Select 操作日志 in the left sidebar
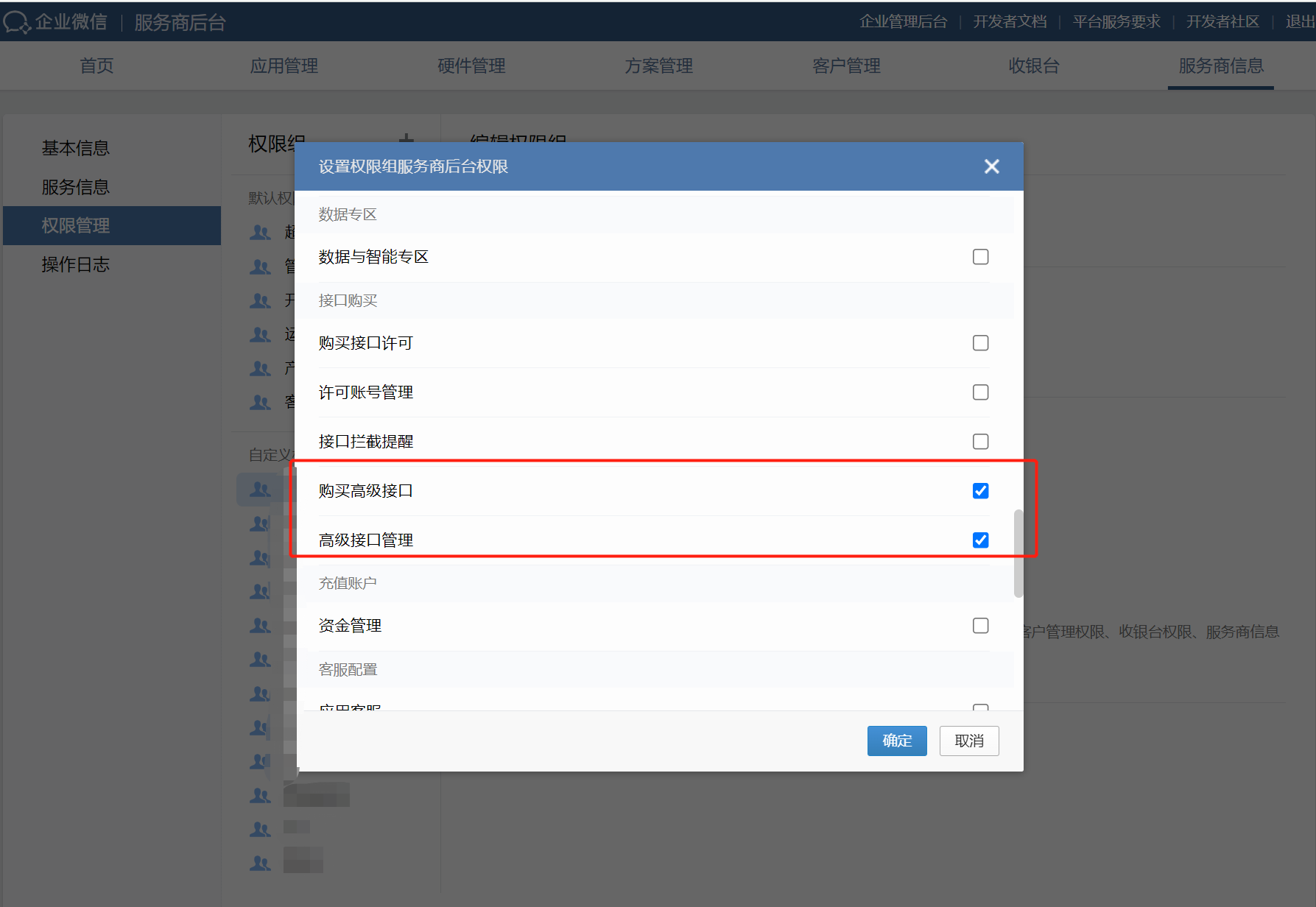Viewport: 1316px width, 907px height. coord(75,265)
